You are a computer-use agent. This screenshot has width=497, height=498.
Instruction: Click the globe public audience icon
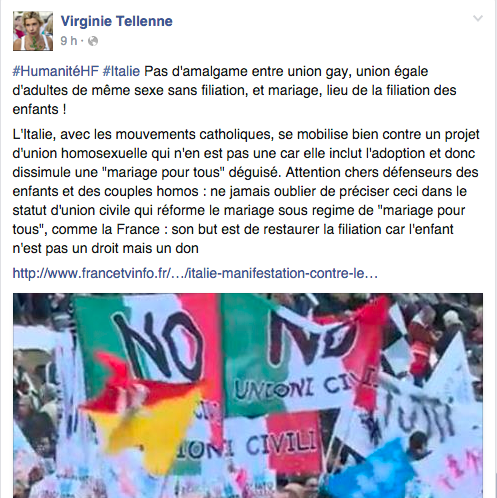[93, 41]
